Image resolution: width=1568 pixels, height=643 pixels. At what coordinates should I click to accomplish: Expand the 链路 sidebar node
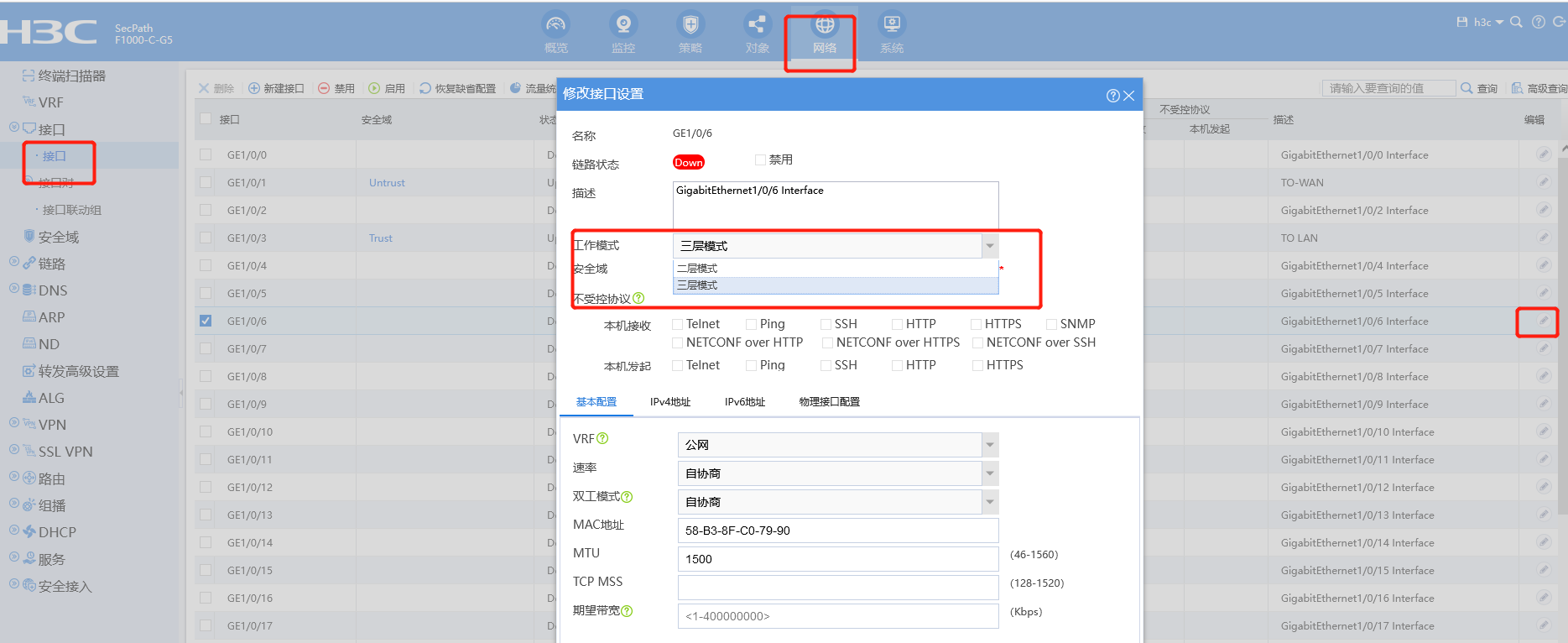[14, 262]
